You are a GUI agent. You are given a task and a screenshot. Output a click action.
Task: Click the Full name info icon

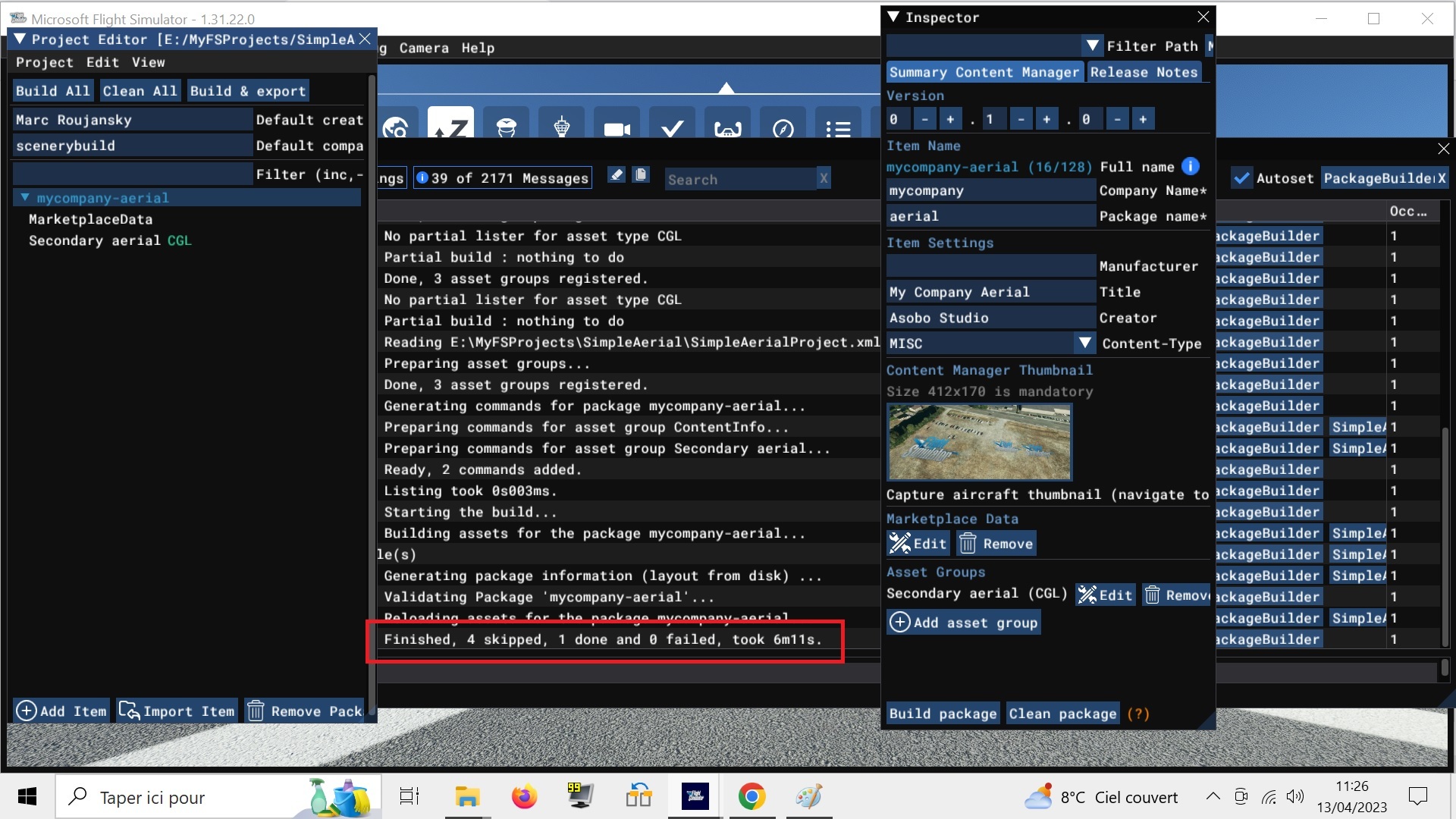click(1191, 166)
